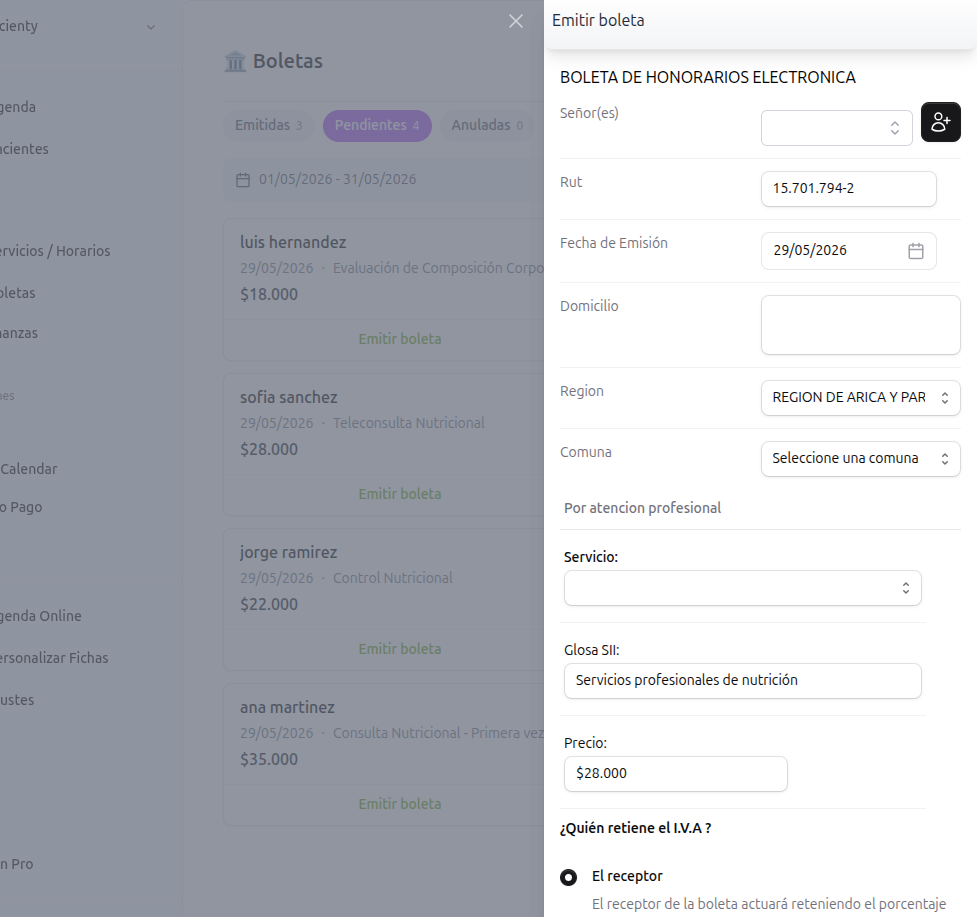Image resolution: width=977 pixels, height=917 pixels.
Task: Switch to Pendientes tab
Action: [x=377, y=125]
